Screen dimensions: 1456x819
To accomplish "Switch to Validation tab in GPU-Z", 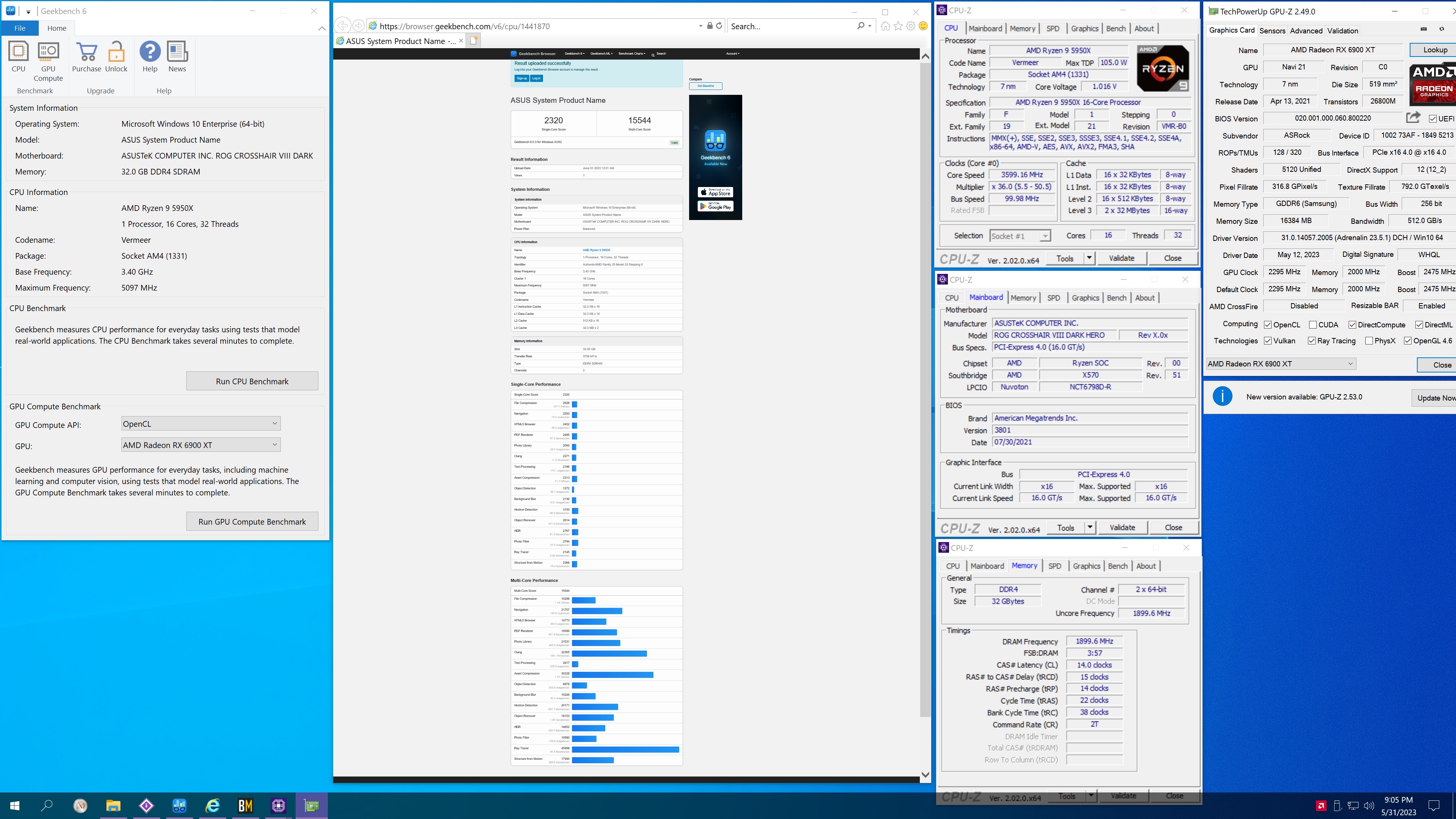I will [x=1343, y=30].
